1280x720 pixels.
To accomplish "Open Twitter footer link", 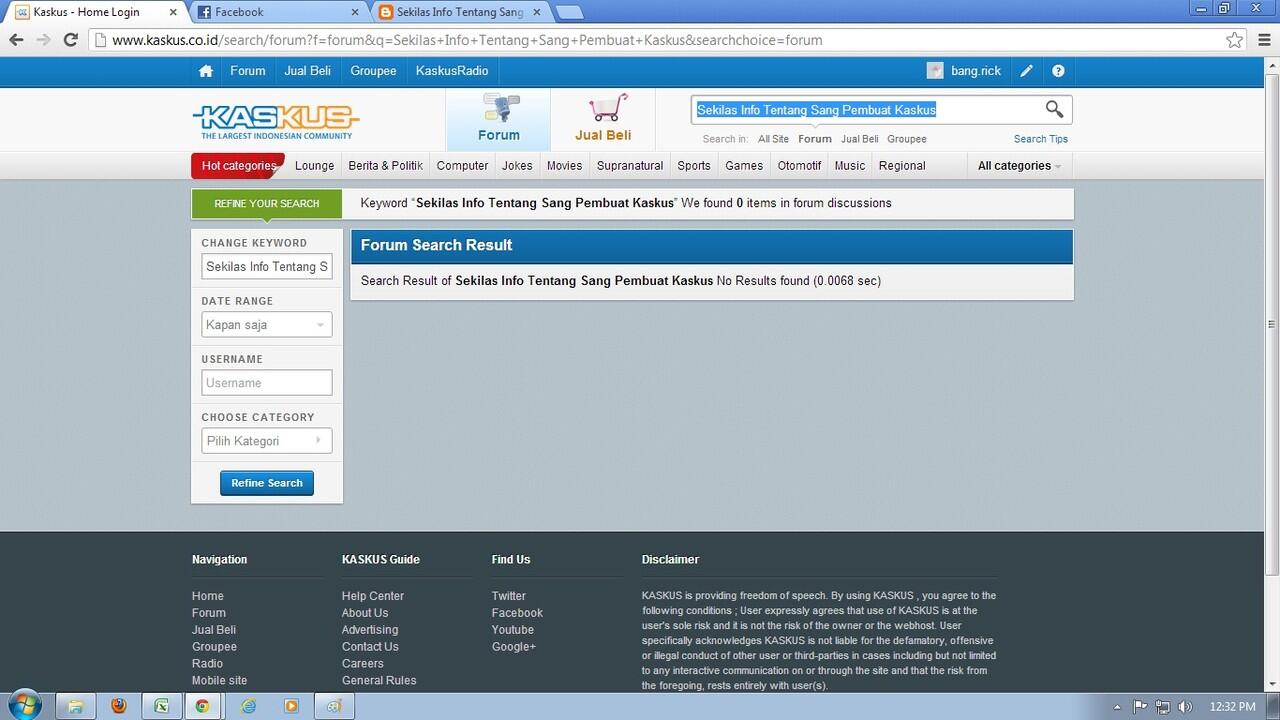I will [x=508, y=596].
